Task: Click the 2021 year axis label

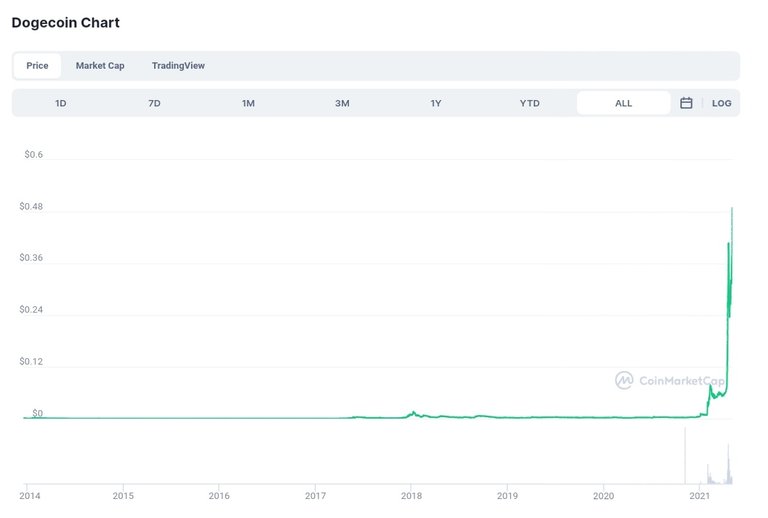Action: tap(699, 496)
